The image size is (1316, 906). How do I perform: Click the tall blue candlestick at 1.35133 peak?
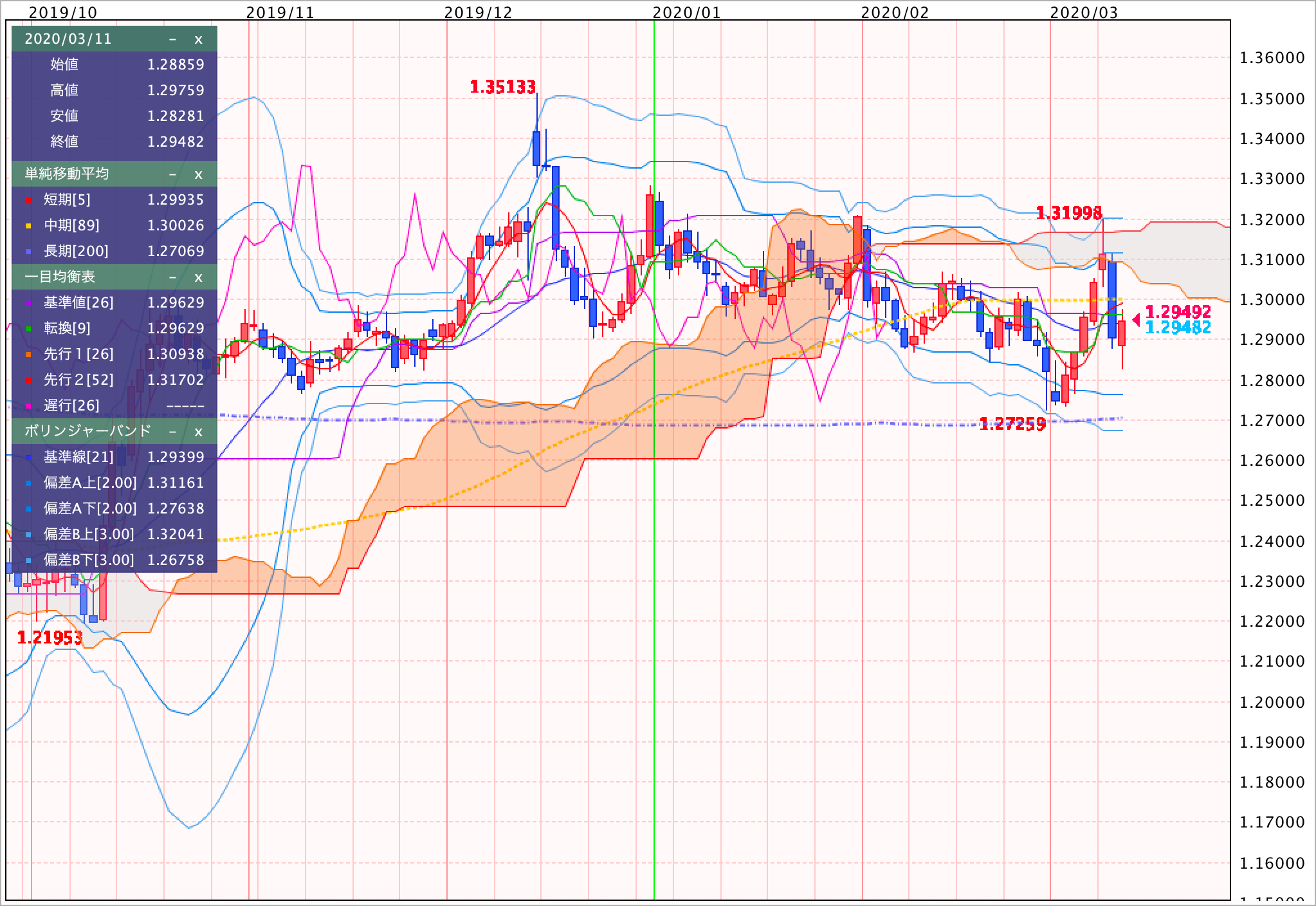[536, 148]
